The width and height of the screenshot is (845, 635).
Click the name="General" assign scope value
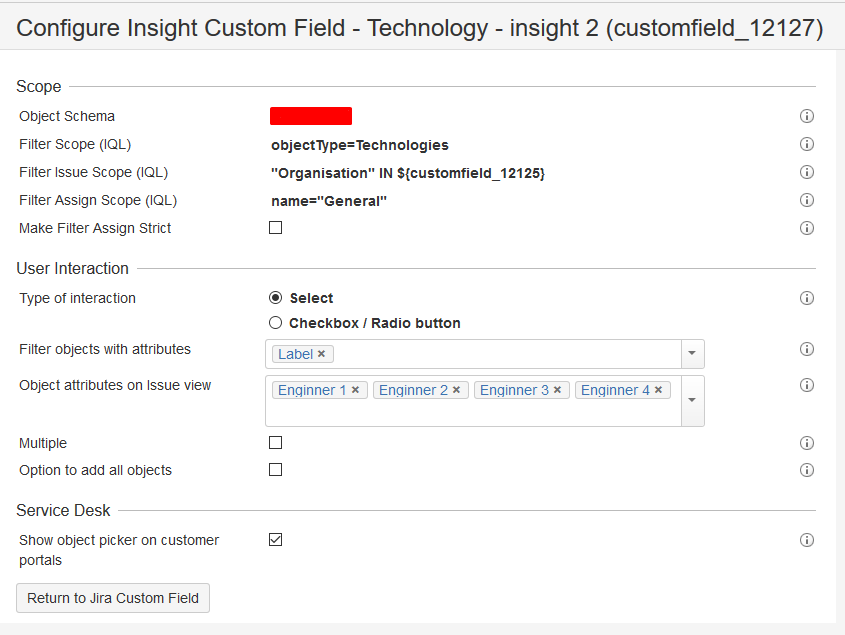click(329, 201)
